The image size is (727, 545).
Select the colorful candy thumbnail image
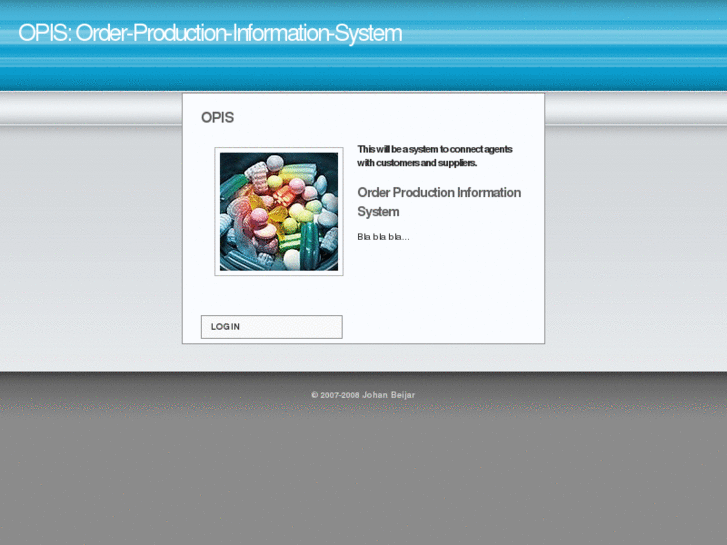tap(279, 212)
